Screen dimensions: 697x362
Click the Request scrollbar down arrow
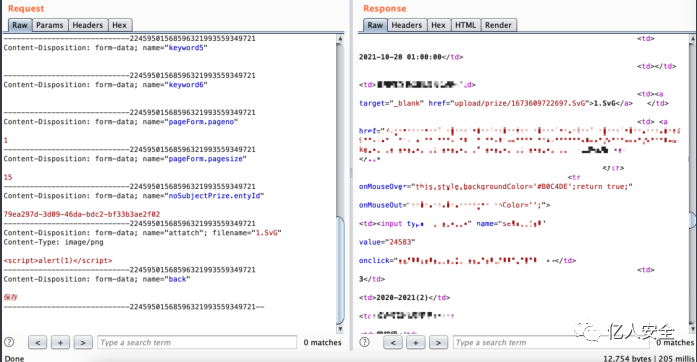coord(340,329)
